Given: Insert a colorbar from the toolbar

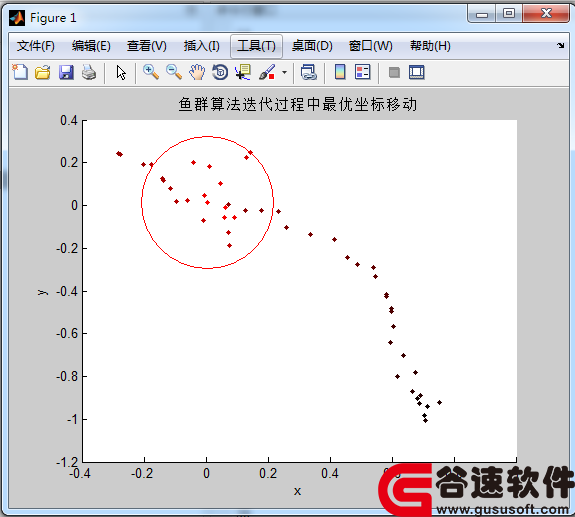Looking at the screenshot, I should tap(340, 72).
